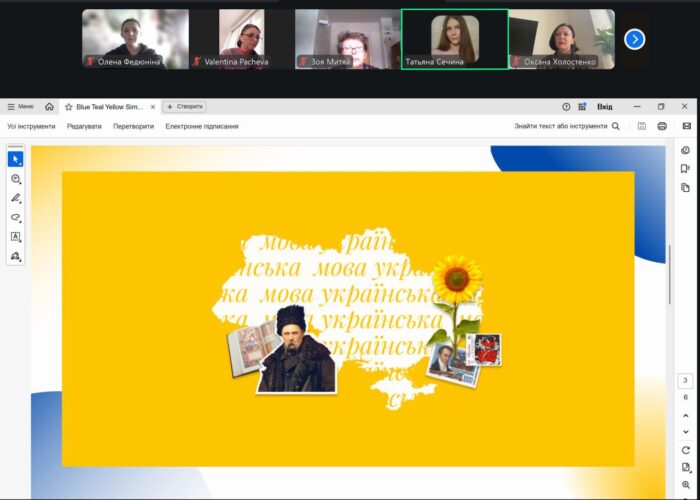
Task: Click the Створити new tab button
Action: click(x=185, y=106)
